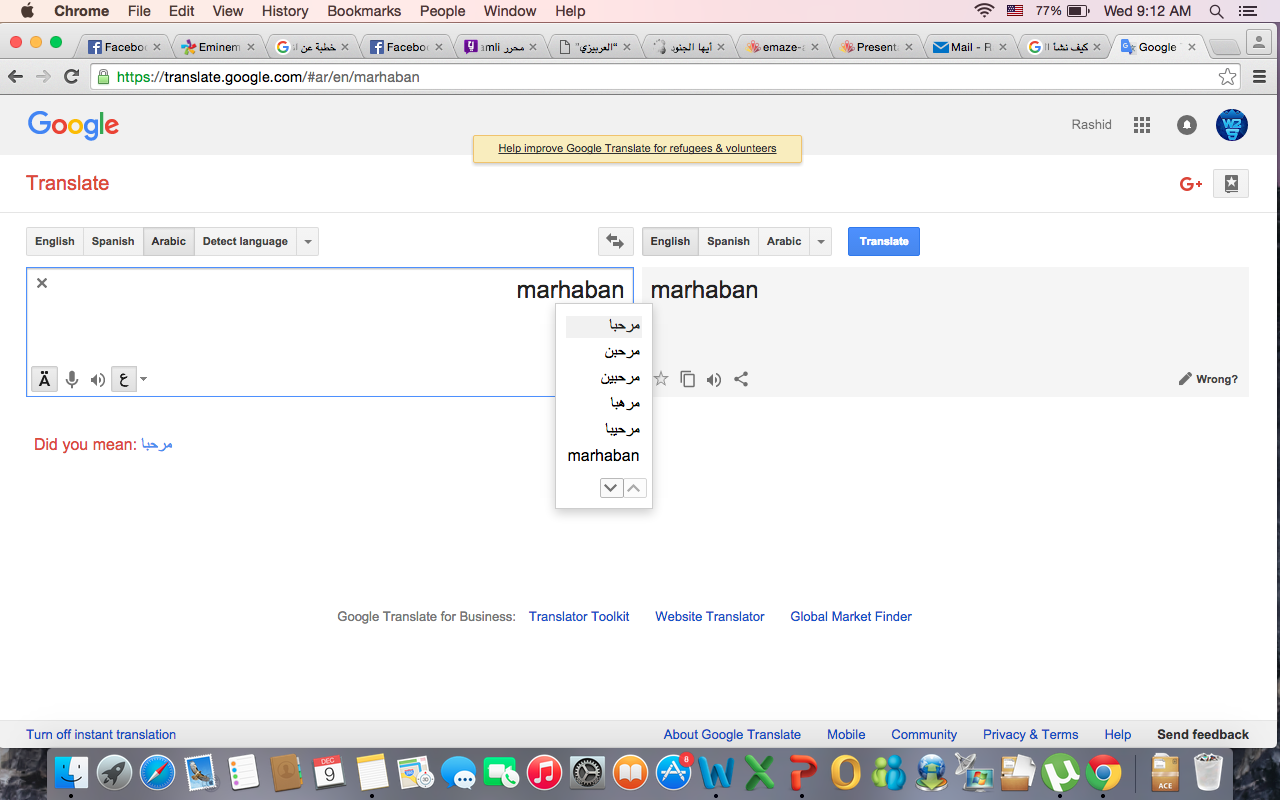The image size is (1280, 800).
Task: Click the notifications bell icon
Action: (x=1187, y=125)
